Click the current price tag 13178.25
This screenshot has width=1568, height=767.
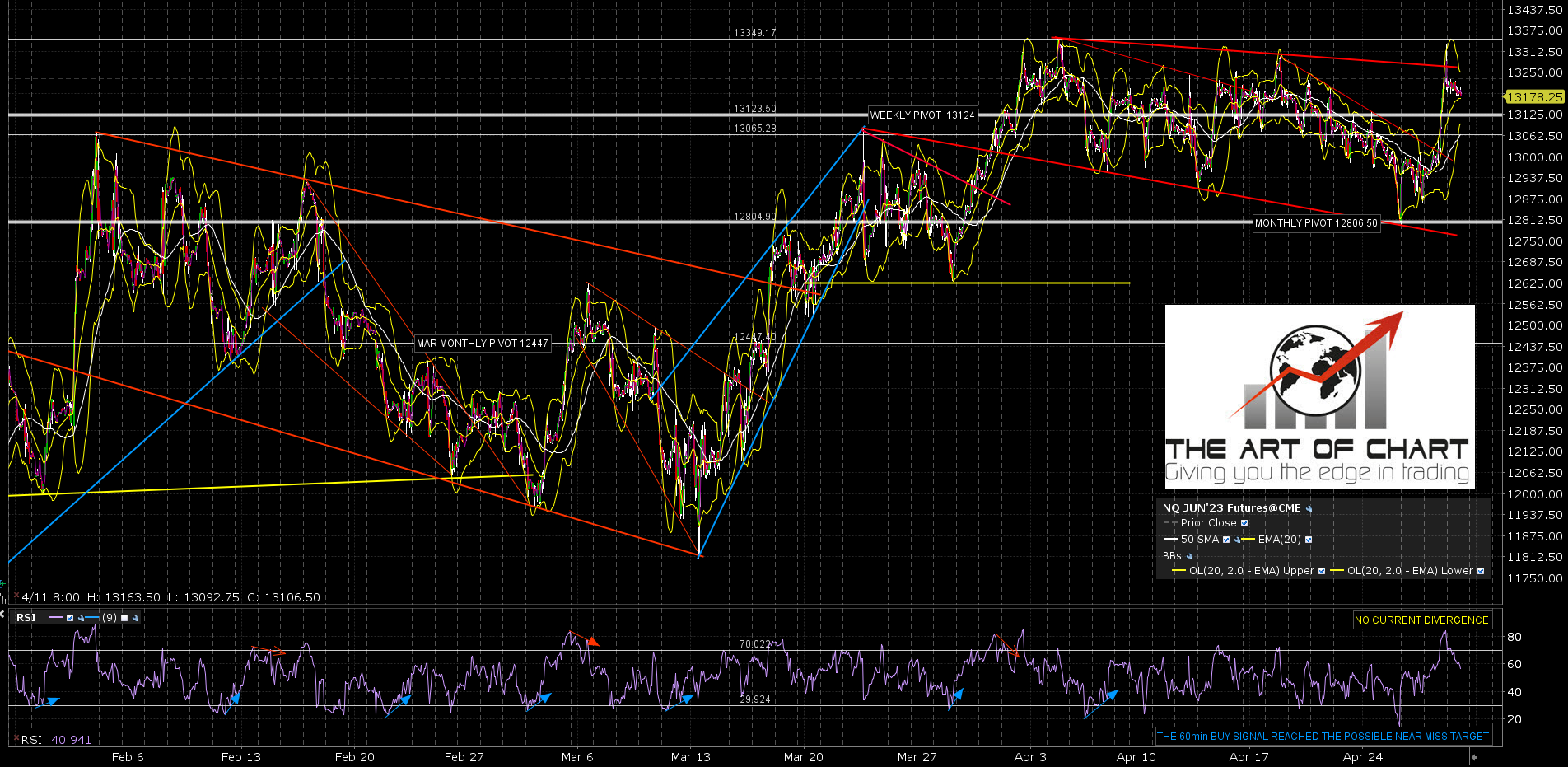pyautogui.click(x=1535, y=97)
